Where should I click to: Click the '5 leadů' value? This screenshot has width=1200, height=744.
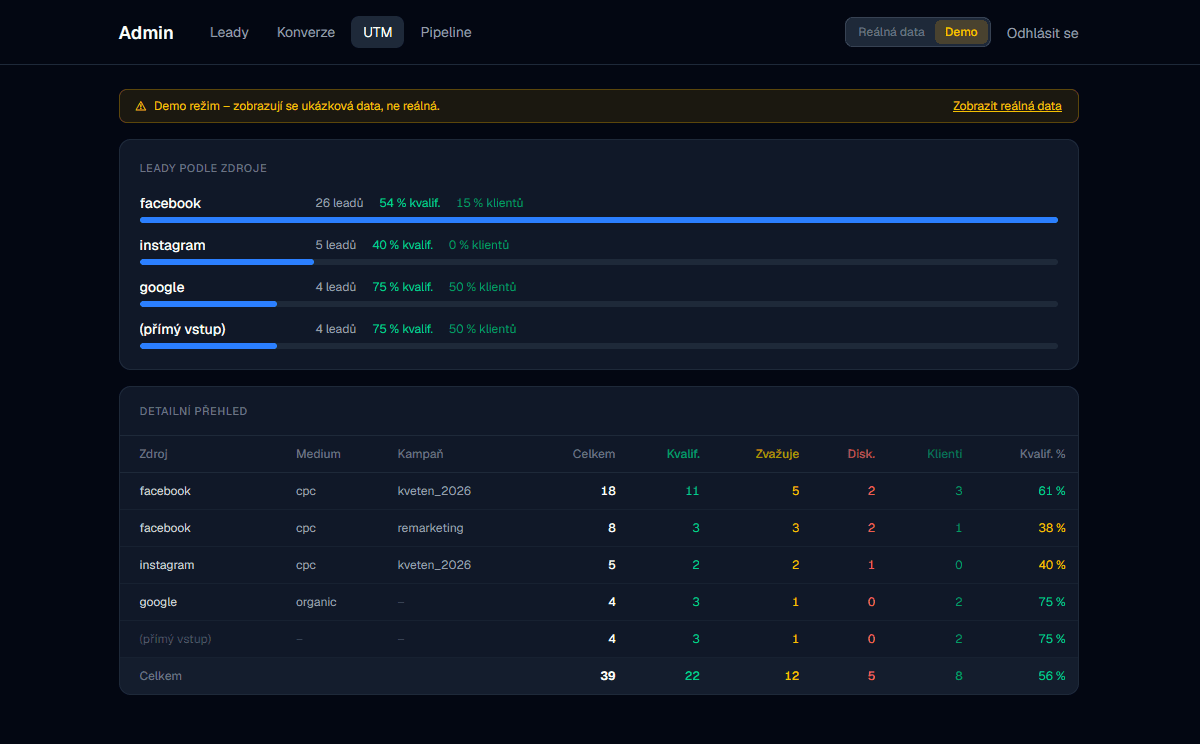click(336, 245)
